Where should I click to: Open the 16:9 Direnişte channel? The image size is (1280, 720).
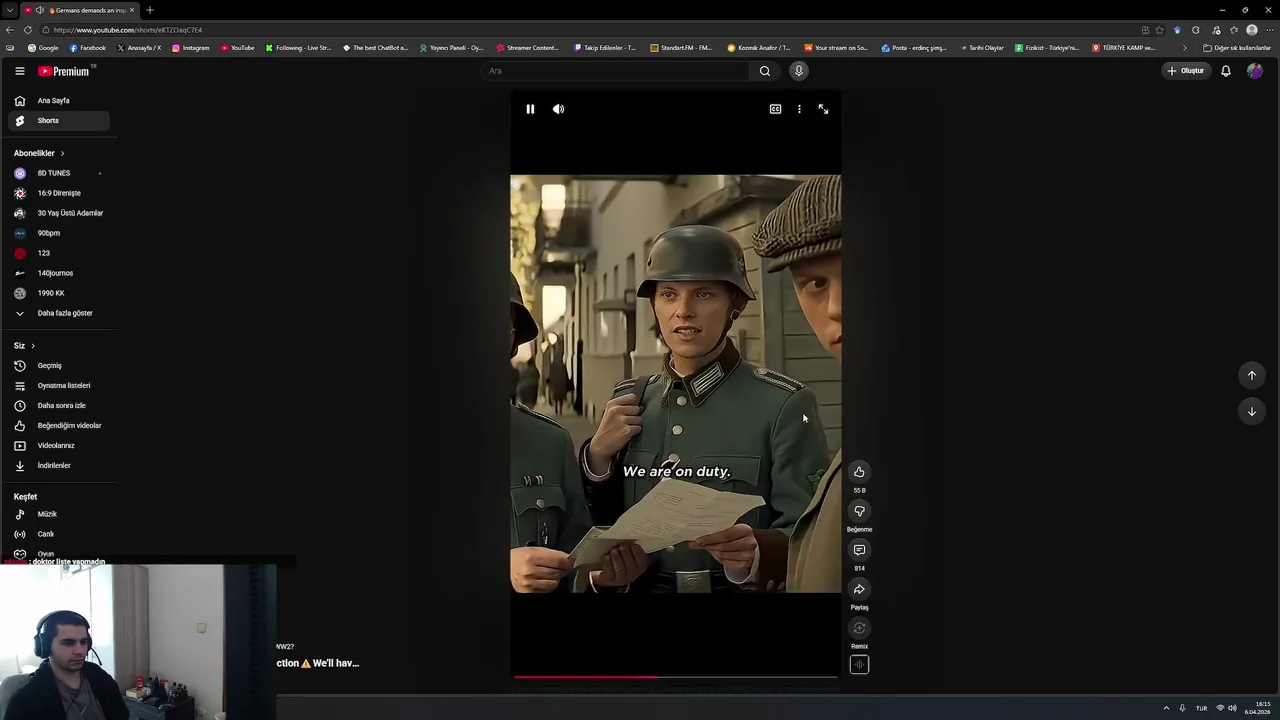pos(58,193)
